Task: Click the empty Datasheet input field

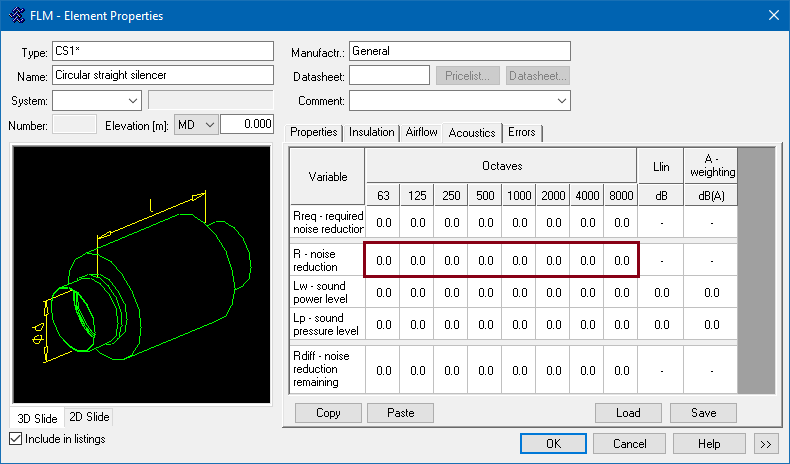Action: pos(389,76)
